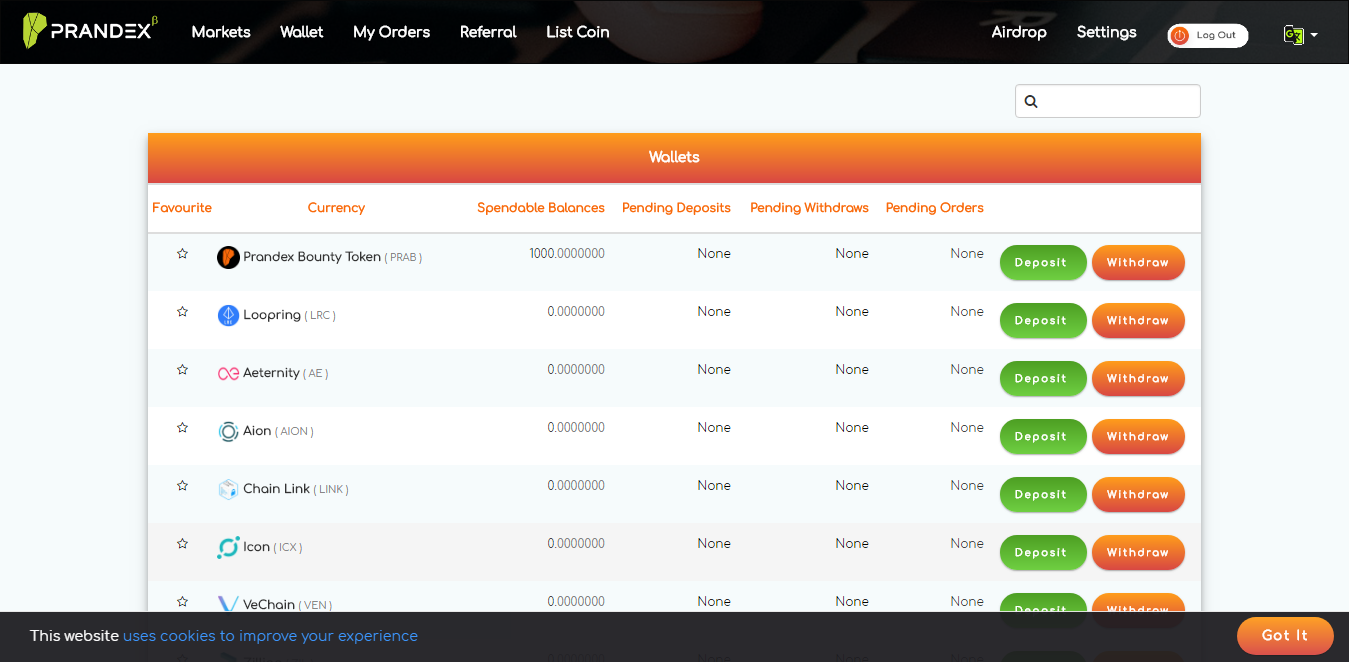Deposit Aeternity funds
This screenshot has width=1349, height=662.
click(x=1043, y=378)
